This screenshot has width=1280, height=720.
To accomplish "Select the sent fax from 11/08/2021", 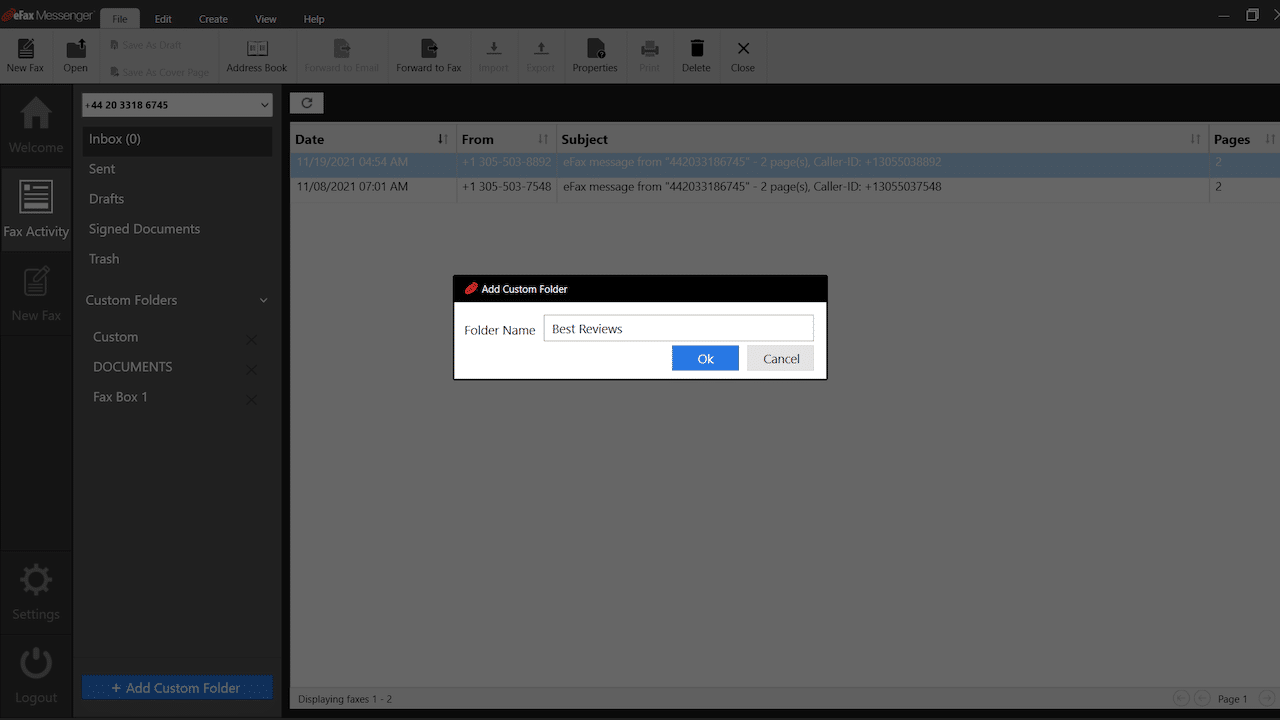I will click(x=700, y=186).
